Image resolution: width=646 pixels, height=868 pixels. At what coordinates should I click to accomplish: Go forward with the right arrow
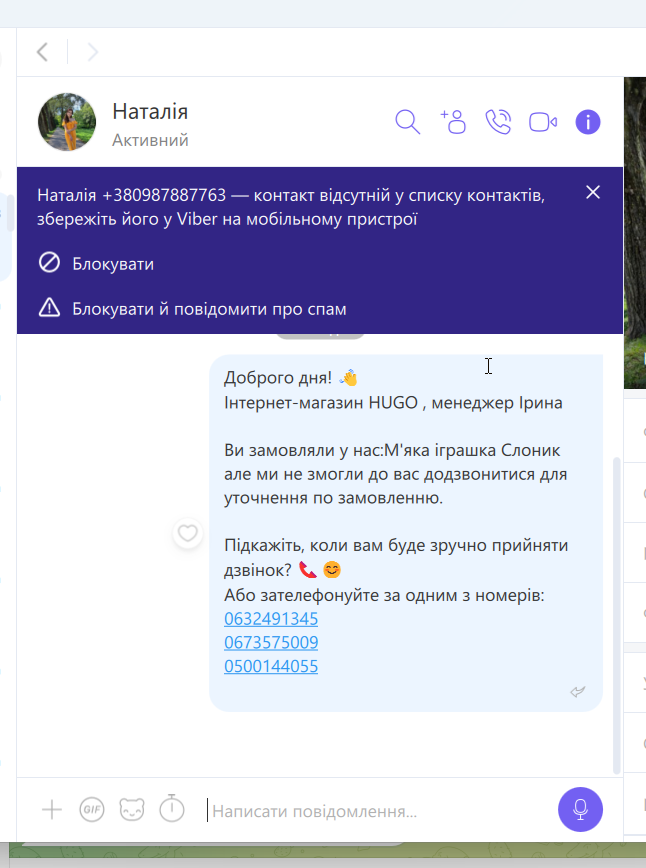click(x=92, y=52)
